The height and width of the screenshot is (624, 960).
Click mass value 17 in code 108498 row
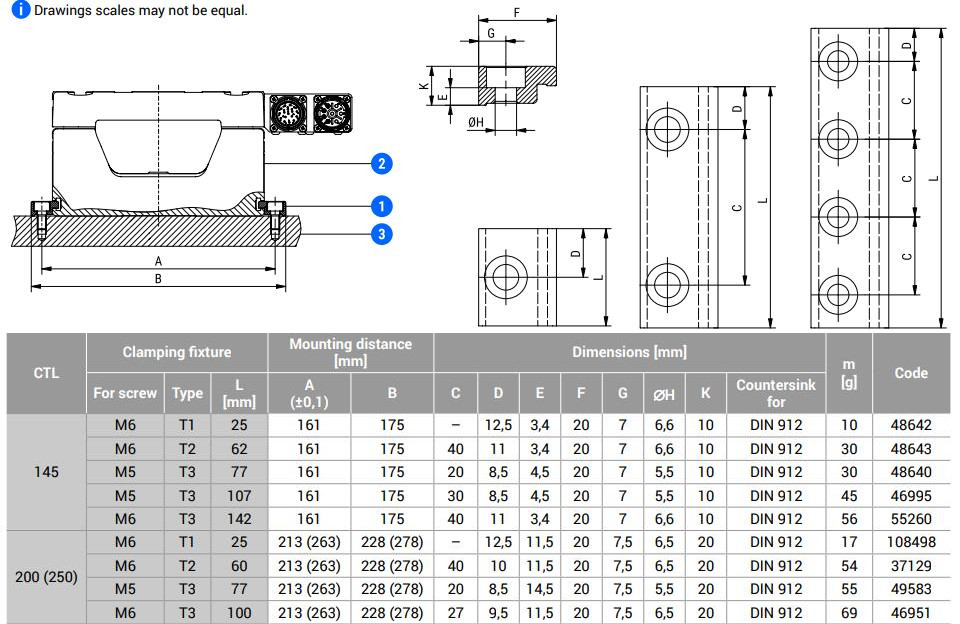coord(849,543)
